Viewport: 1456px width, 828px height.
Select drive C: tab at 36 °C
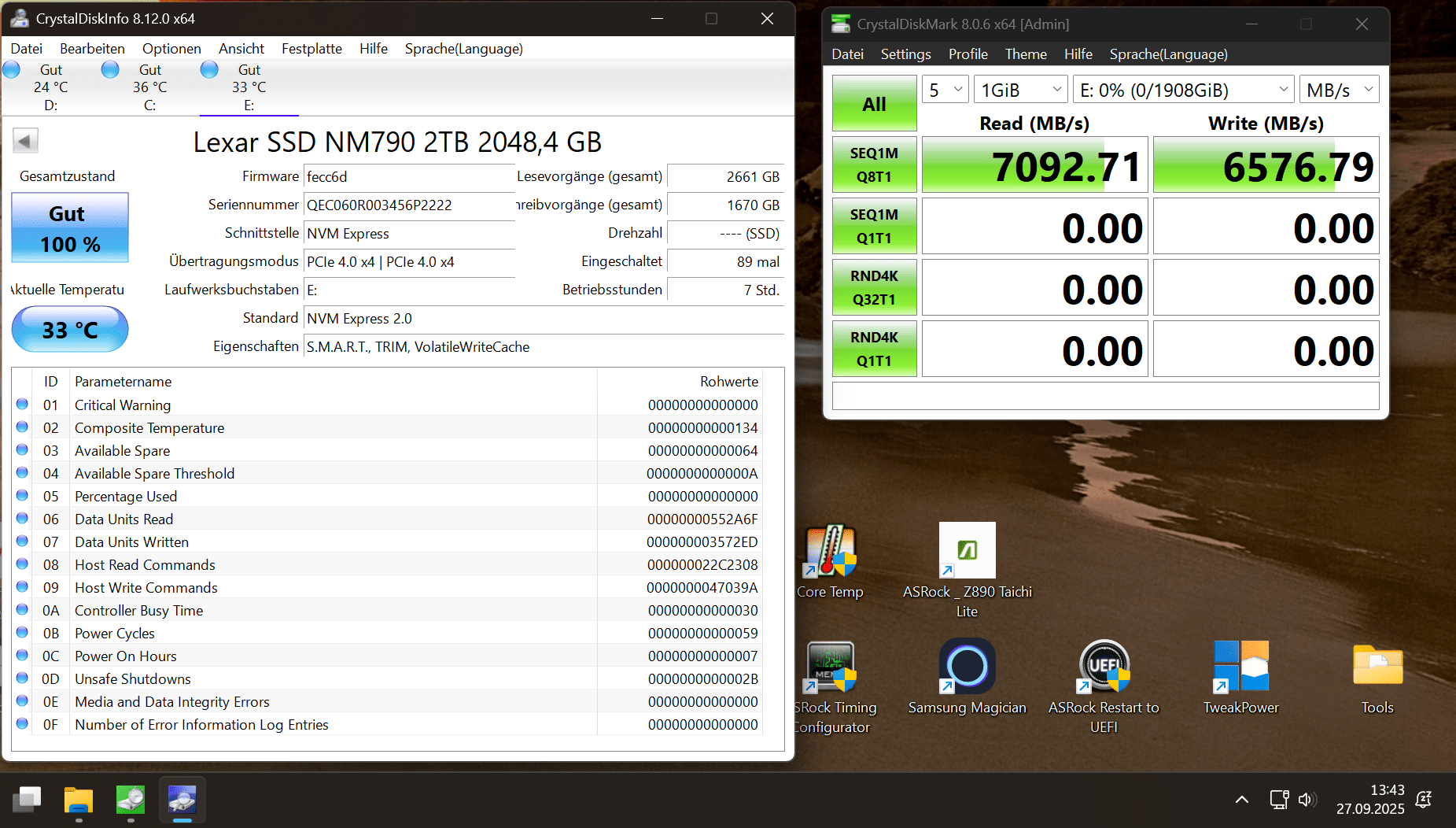click(150, 87)
